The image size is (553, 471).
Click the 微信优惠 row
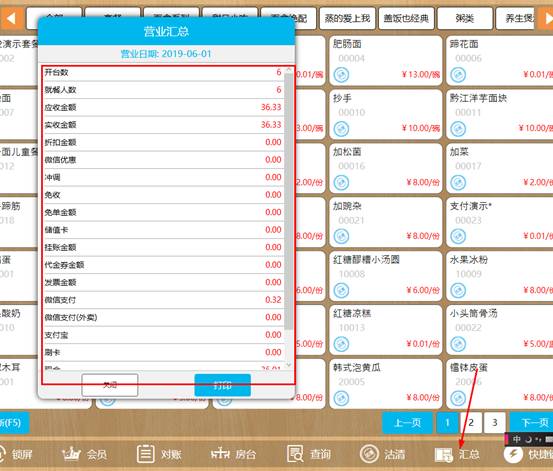pos(164,160)
